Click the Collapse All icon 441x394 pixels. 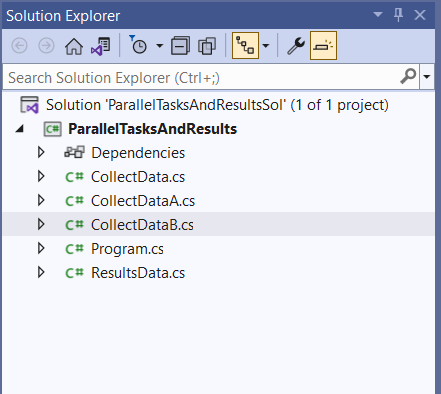[180, 46]
